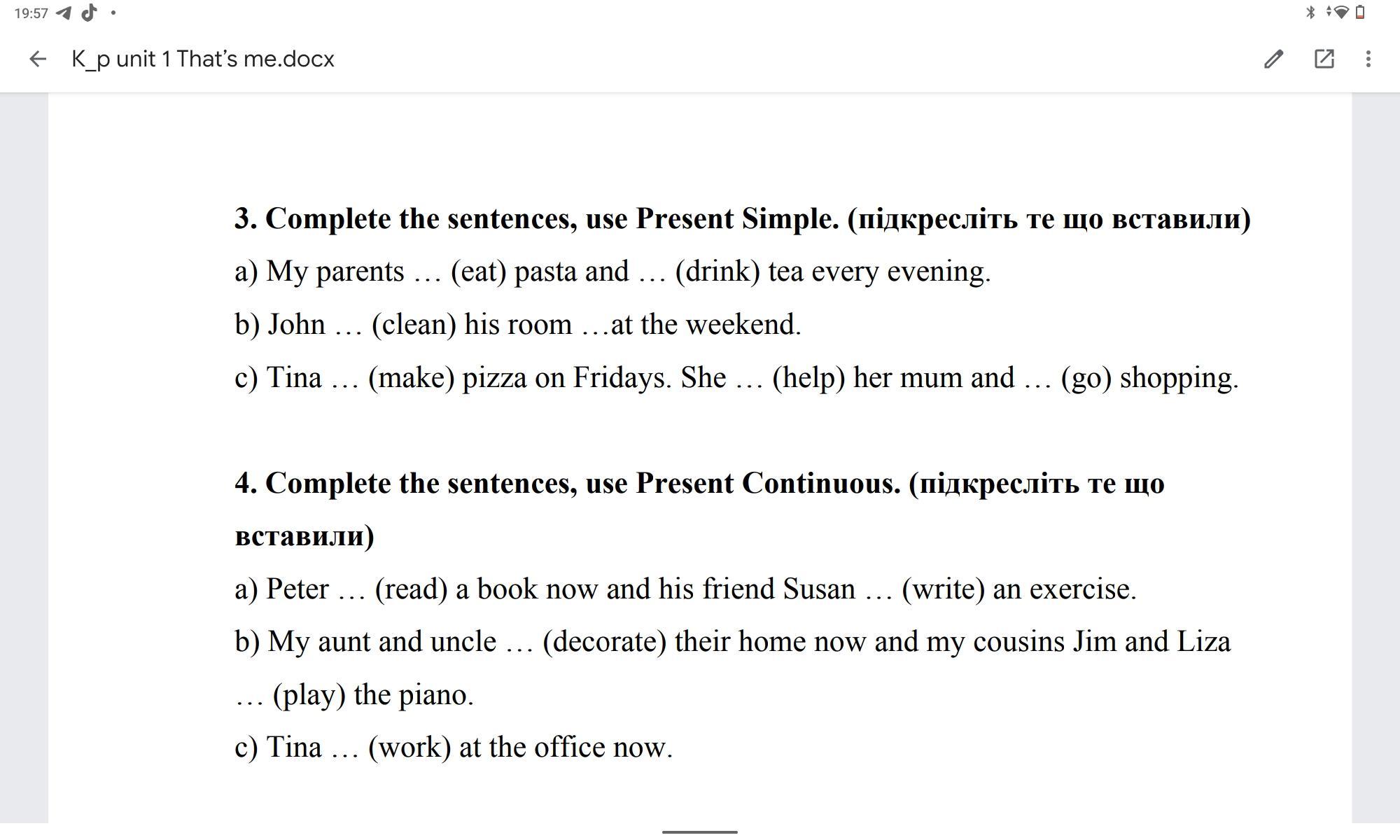Open the three-dot more options menu
Screen dimensions: 1400x840
point(1368,59)
